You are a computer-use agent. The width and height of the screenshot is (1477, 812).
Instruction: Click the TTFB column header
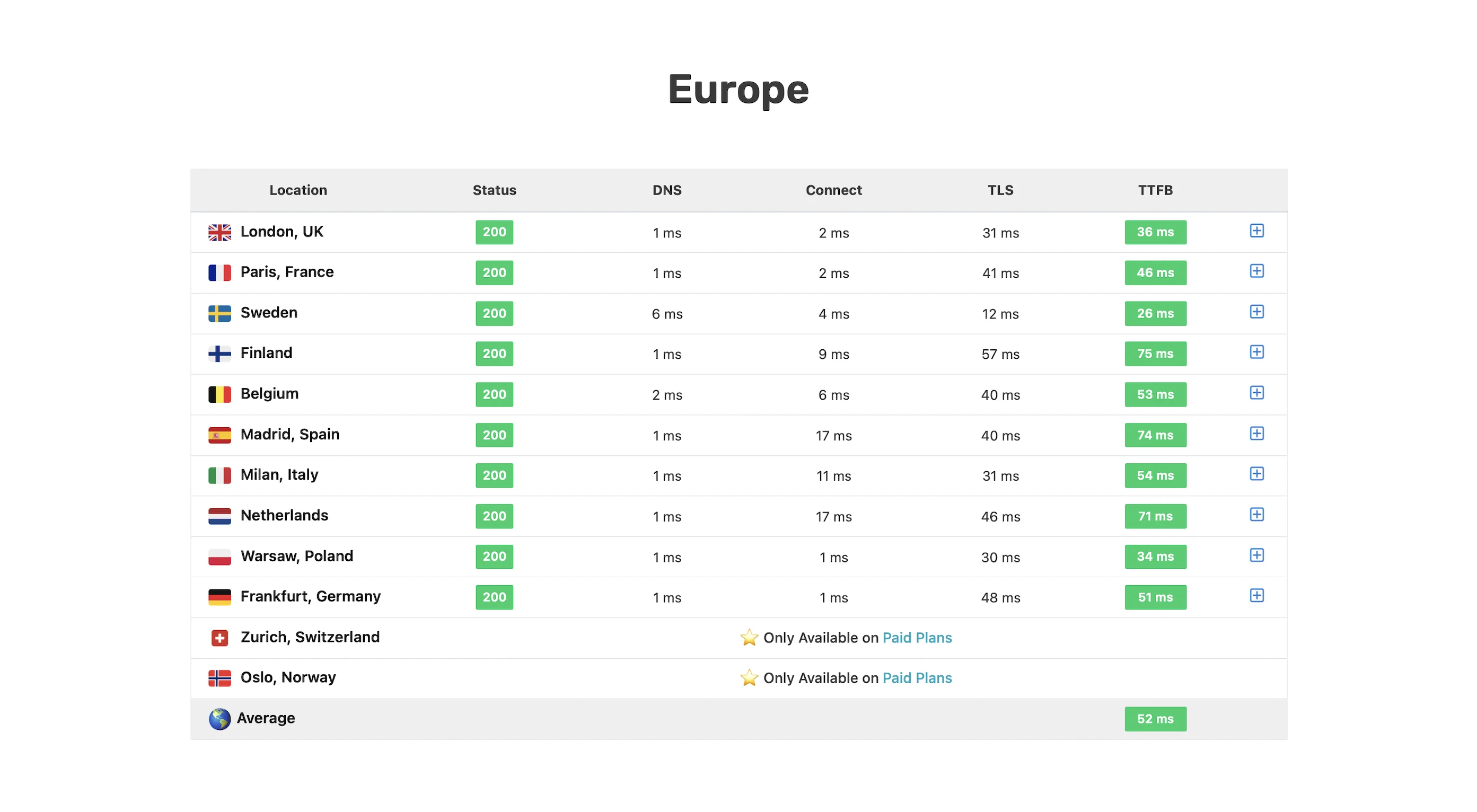click(1155, 190)
